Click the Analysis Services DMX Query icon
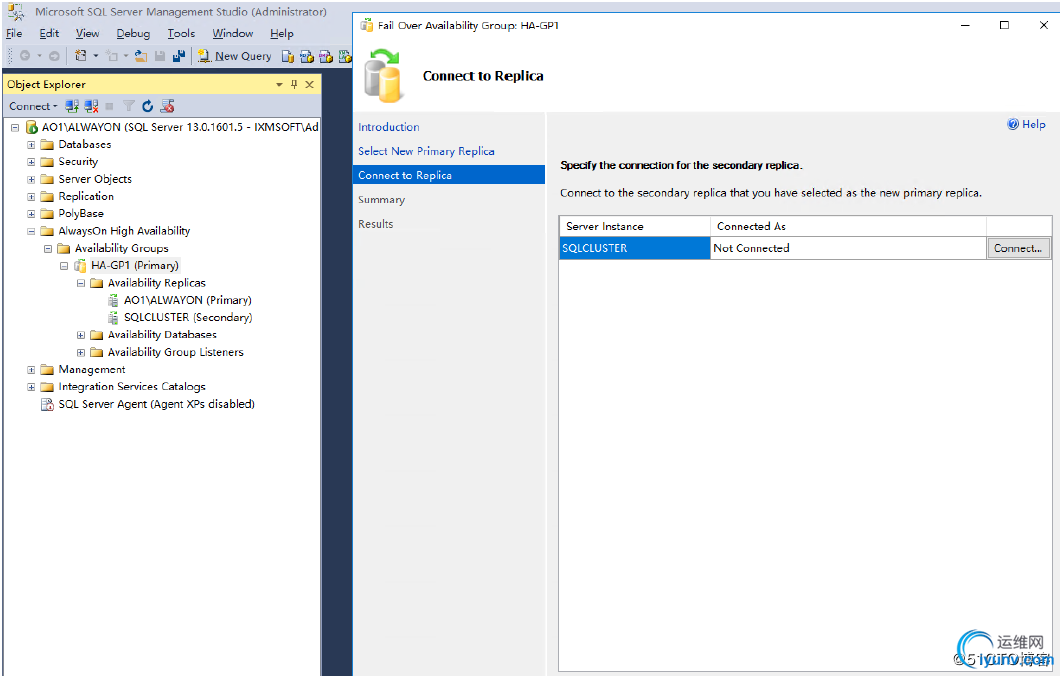Image resolution: width=1060 pixels, height=676 pixels. pyautogui.click(x=326, y=57)
